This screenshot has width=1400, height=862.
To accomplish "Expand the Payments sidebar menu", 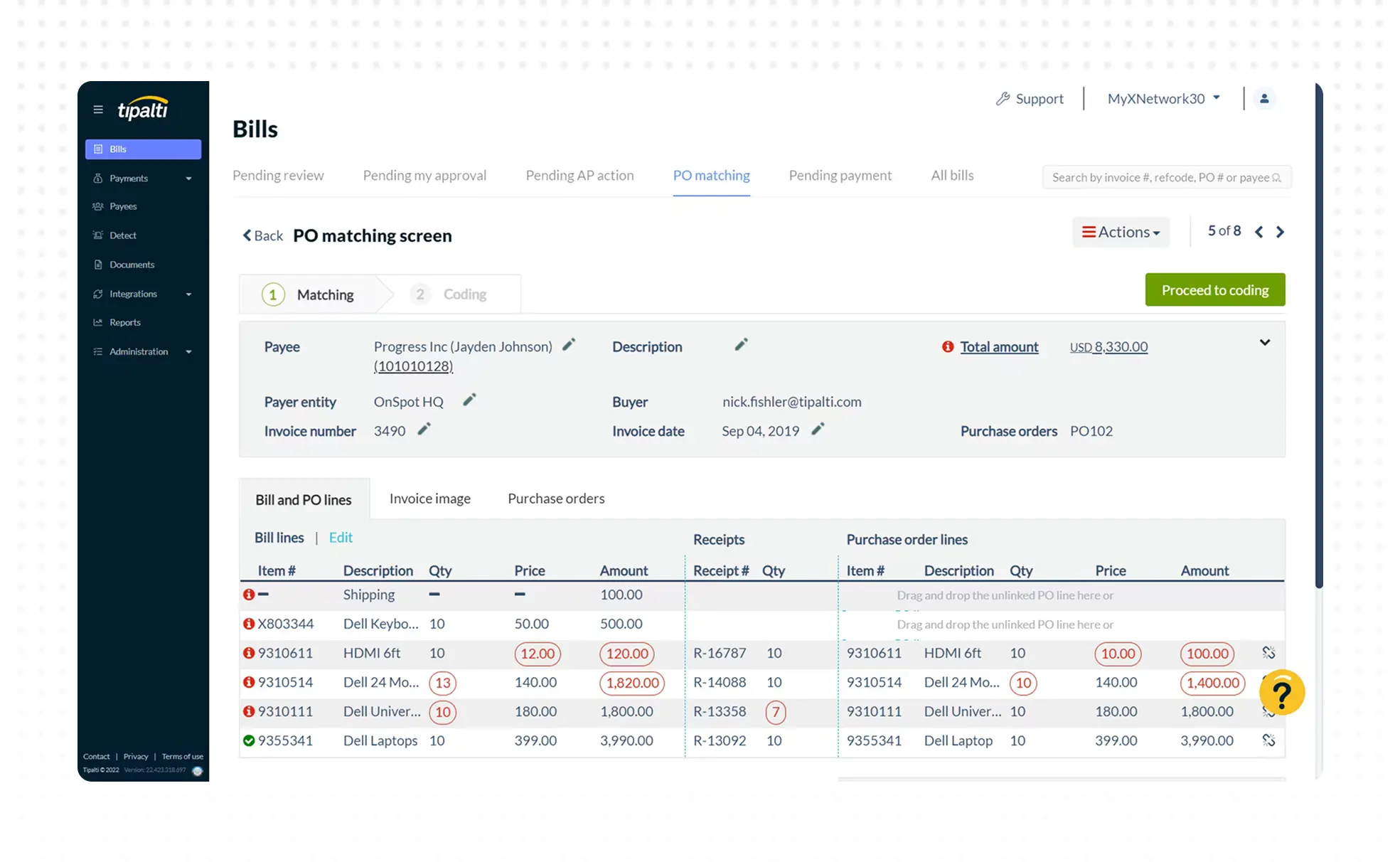I will pos(142,179).
